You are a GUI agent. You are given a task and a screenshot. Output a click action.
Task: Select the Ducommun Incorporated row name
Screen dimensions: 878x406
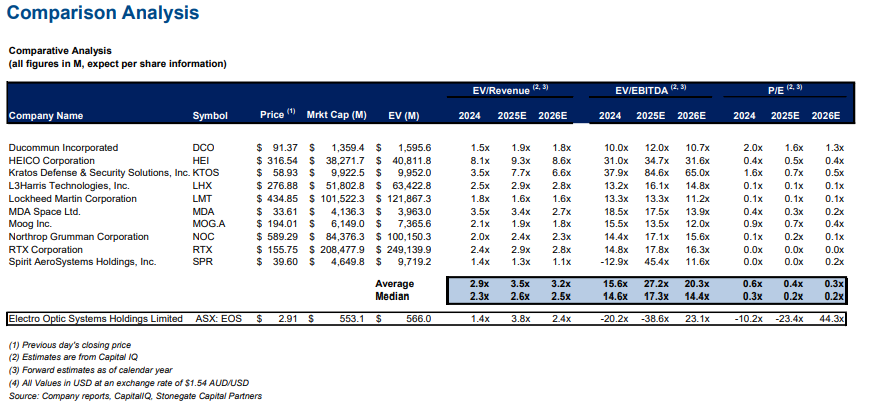point(63,147)
